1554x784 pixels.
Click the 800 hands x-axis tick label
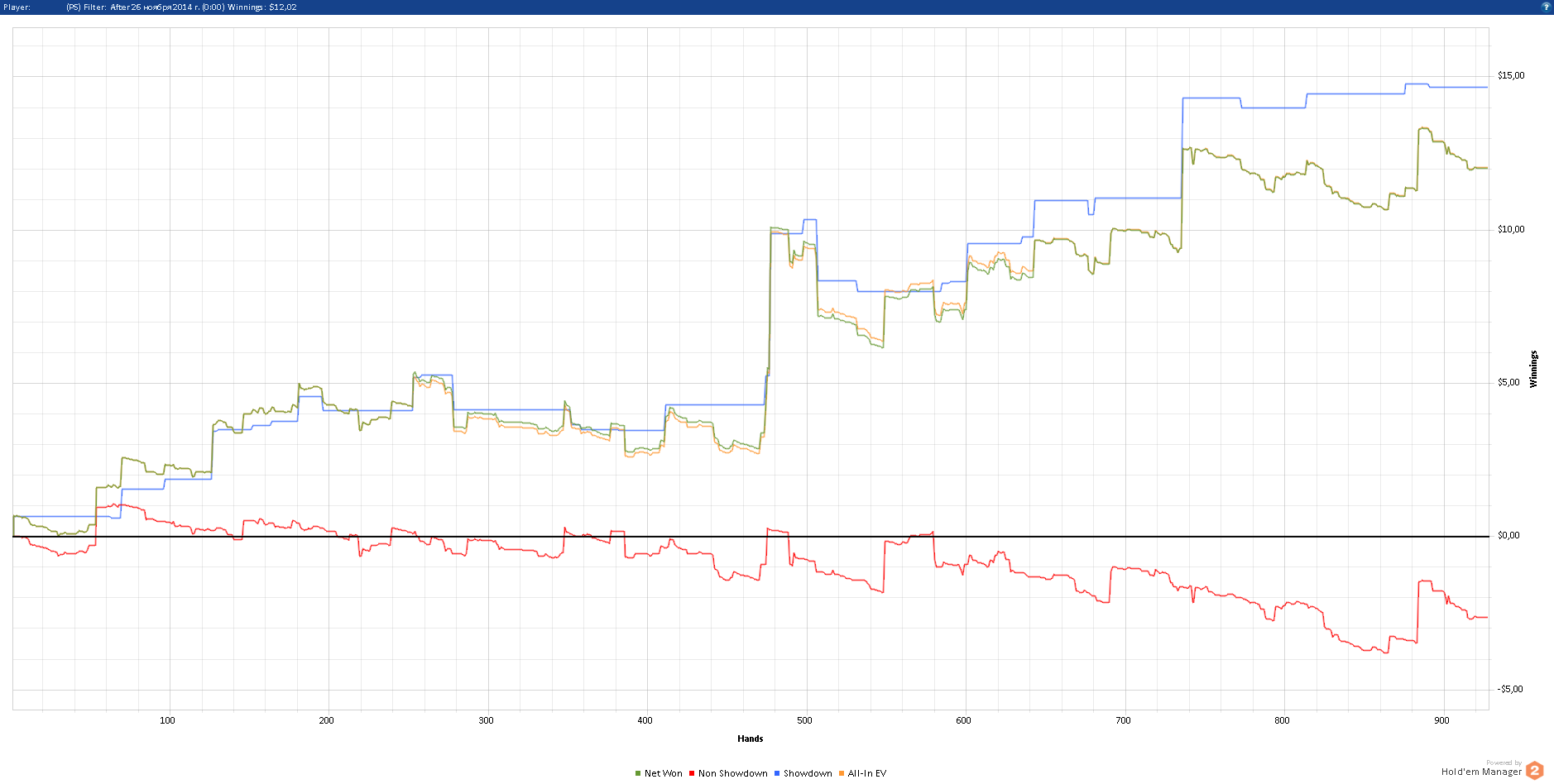point(1282,720)
